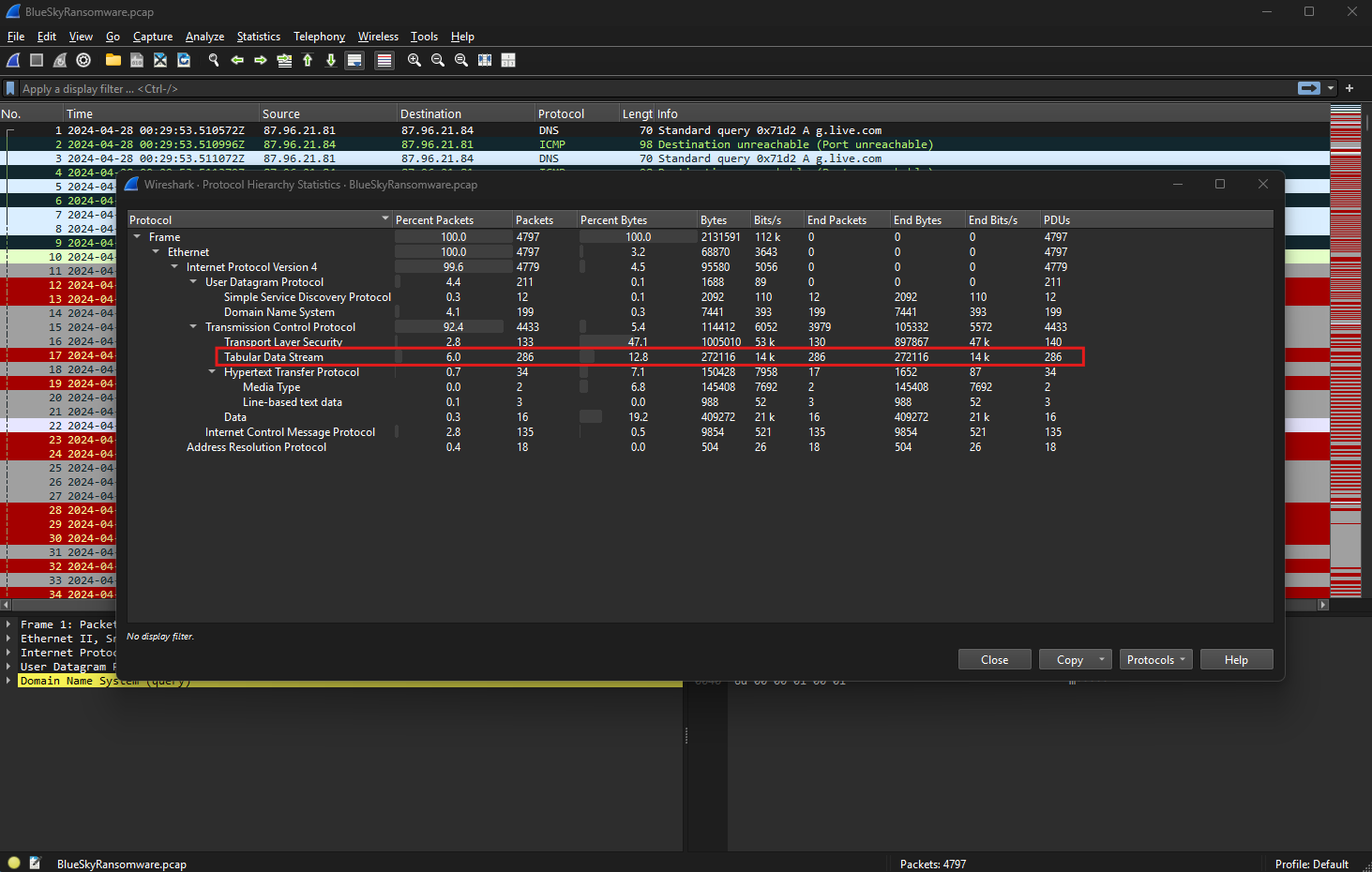Expand the Copy button dropdown arrow
Viewport: 1372px width, 872px height.
coord(1102,660)
